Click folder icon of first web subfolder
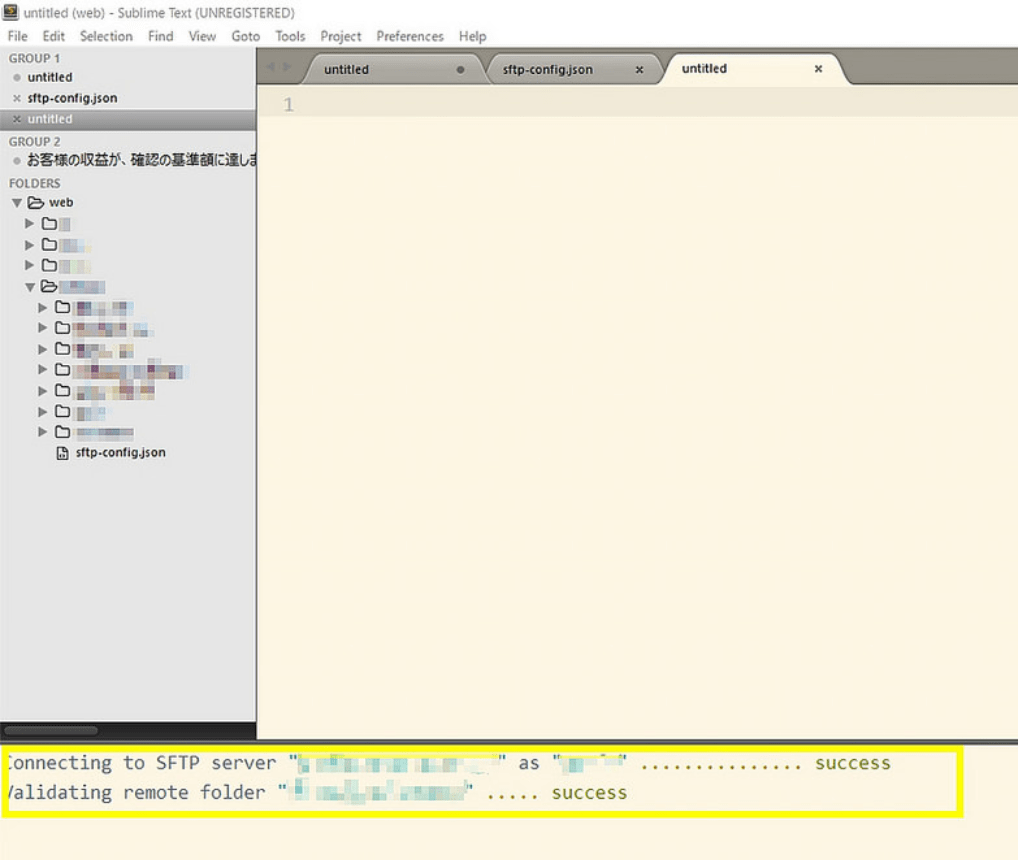 coord(49,223)
